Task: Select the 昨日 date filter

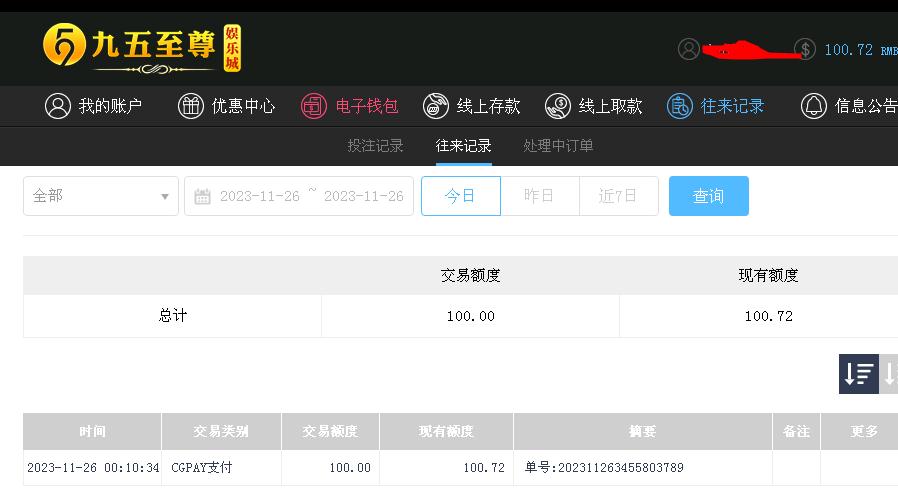Action: [539, 196]
